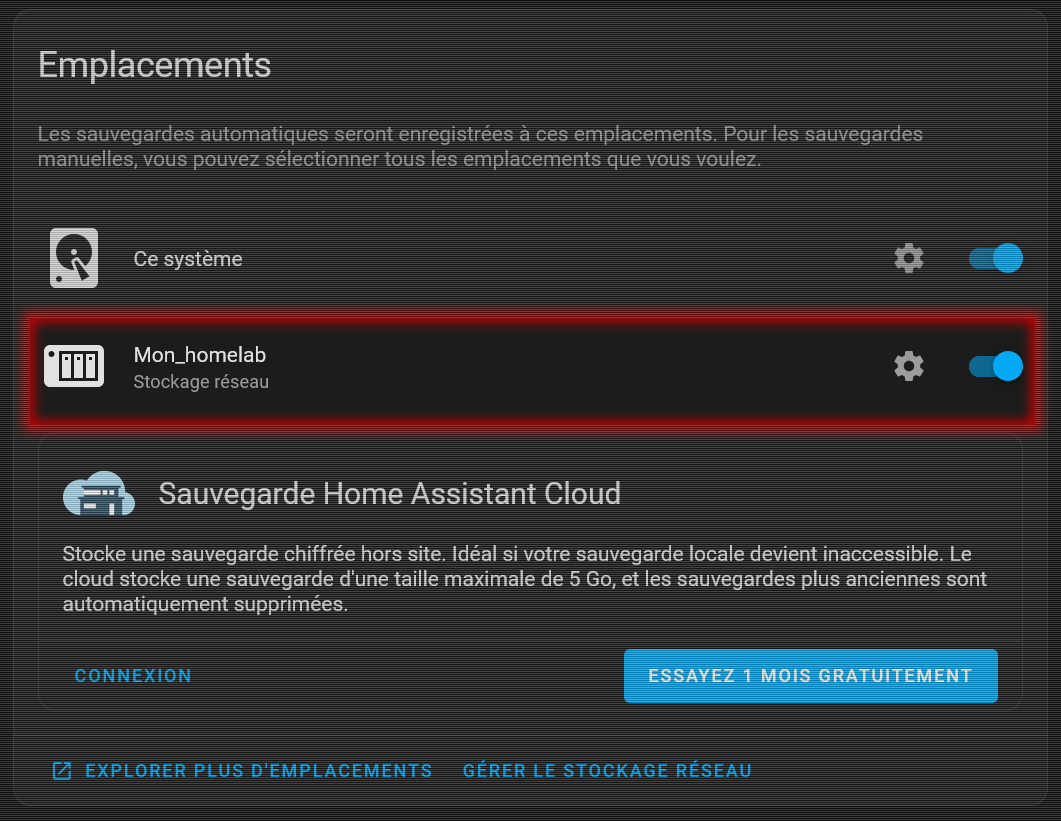The image size is (1061, 821).
Task: Open Mon_homelab settings gear
Action: coord(908,366)
